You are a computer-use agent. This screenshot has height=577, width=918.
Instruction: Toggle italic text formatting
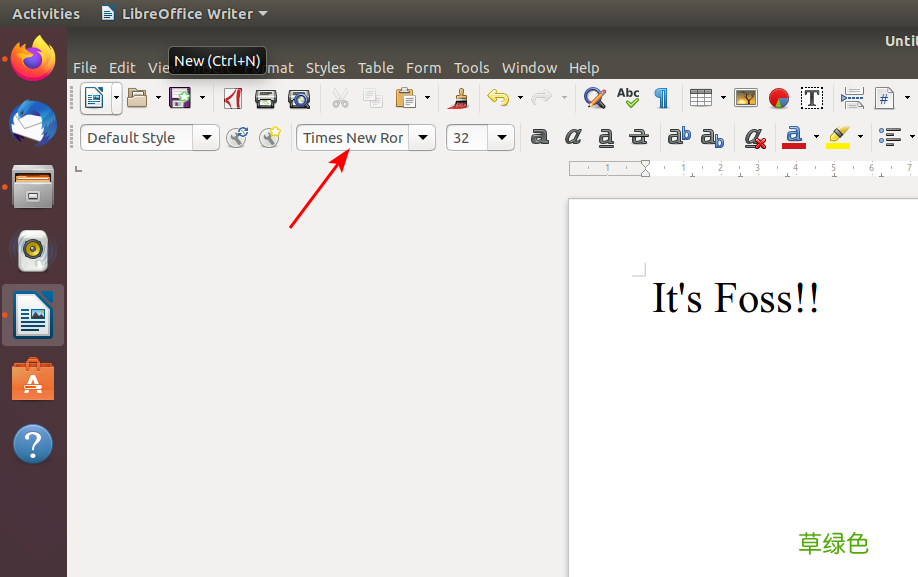(573, 137)
